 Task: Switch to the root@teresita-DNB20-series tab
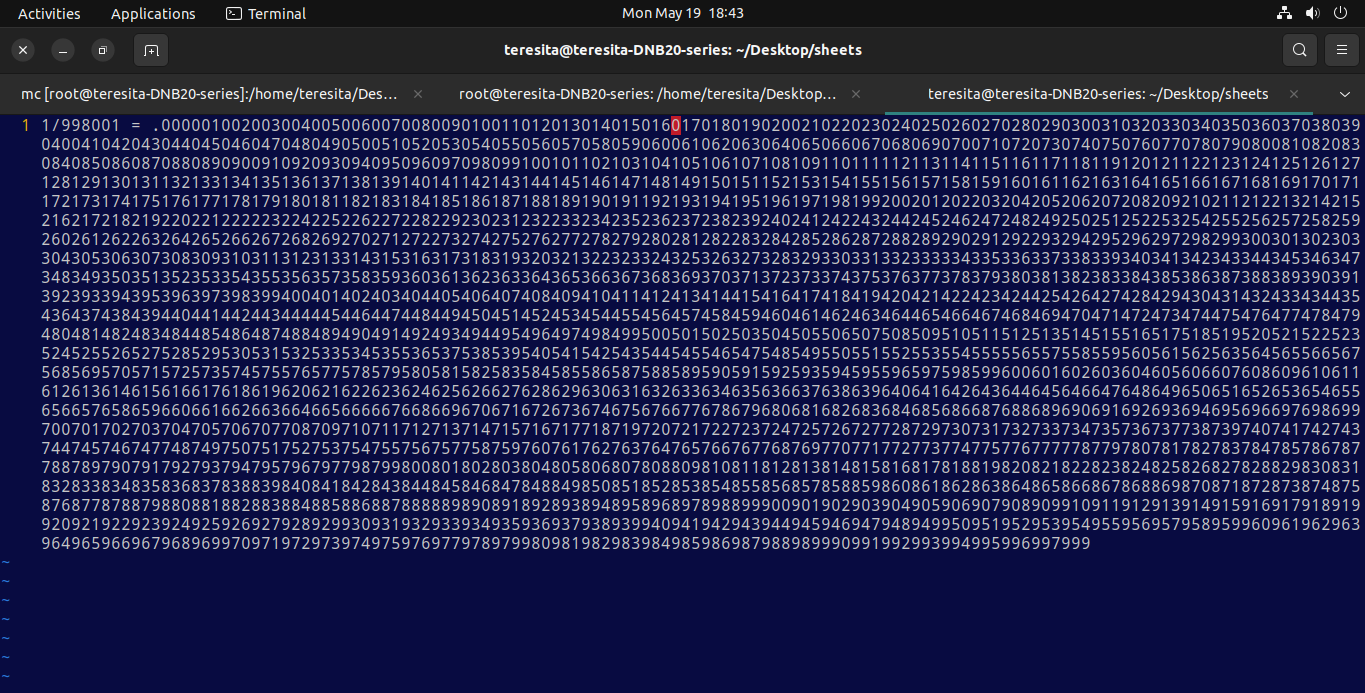[647, 94]
